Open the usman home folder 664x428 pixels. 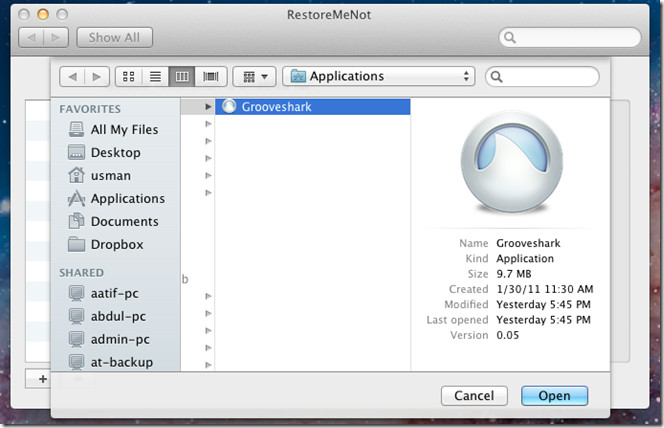(x=116, y=175)
